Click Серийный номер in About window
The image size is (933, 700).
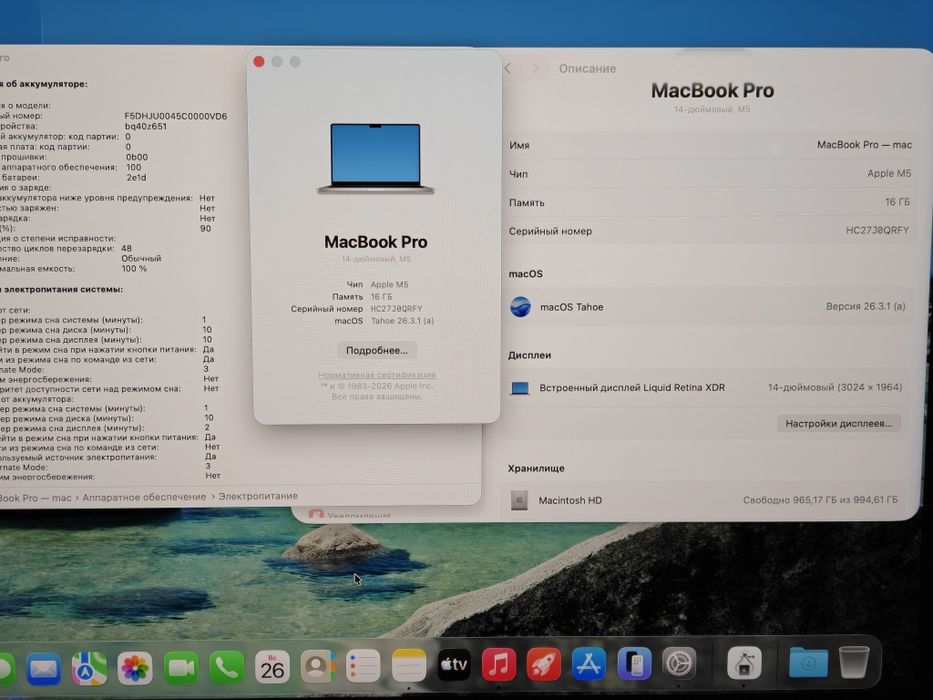coord(356,308)
